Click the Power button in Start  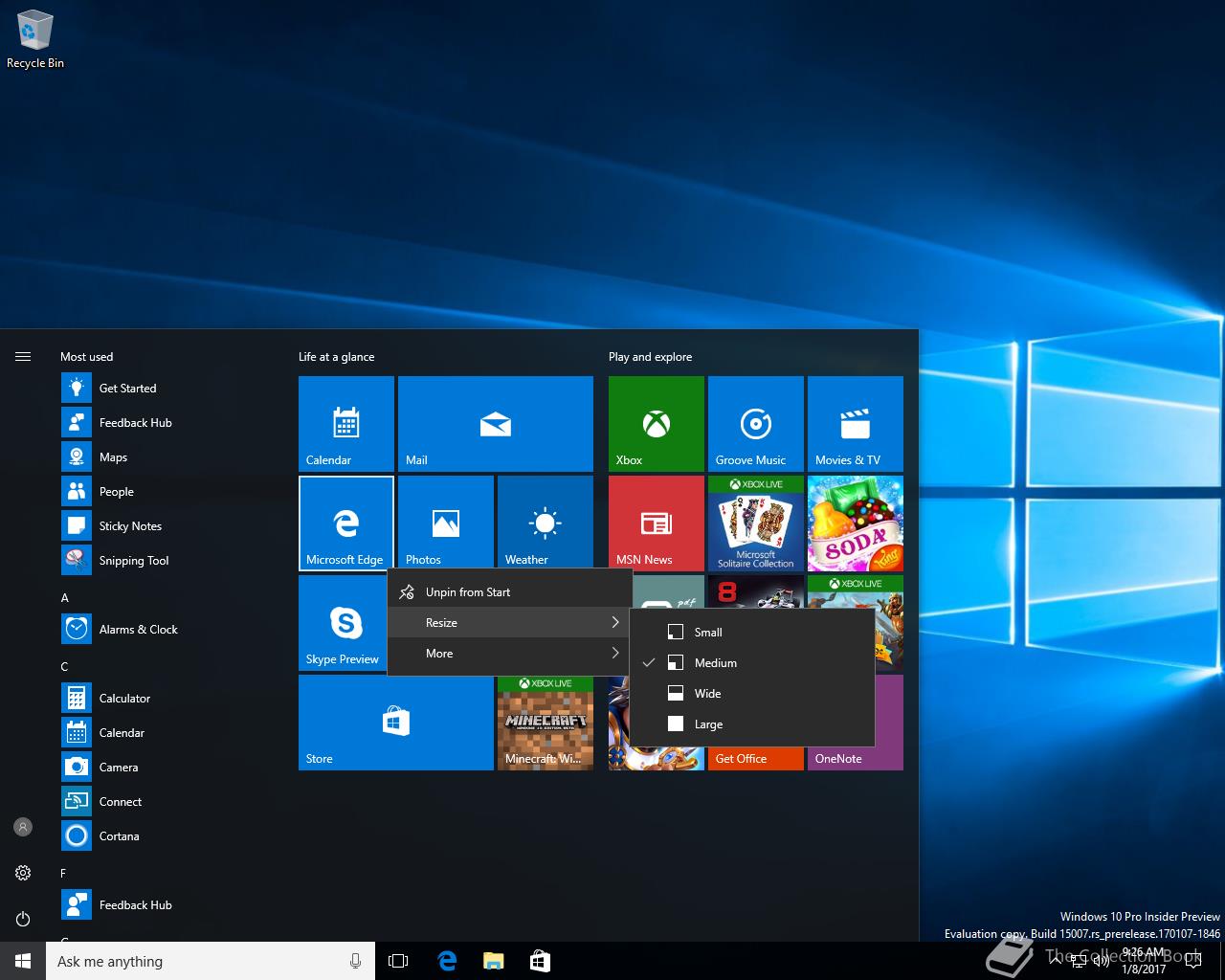coord(23,919)
